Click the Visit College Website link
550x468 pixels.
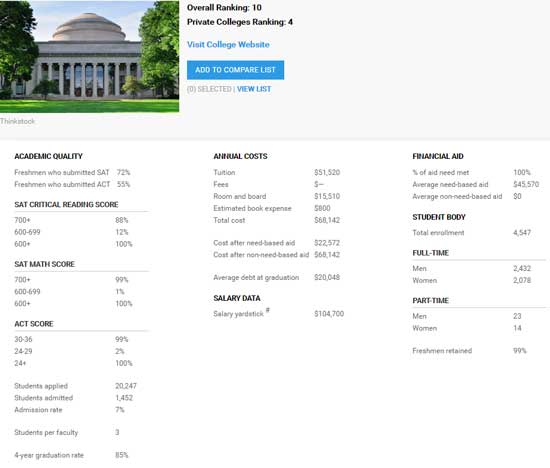tap(228, 45)
